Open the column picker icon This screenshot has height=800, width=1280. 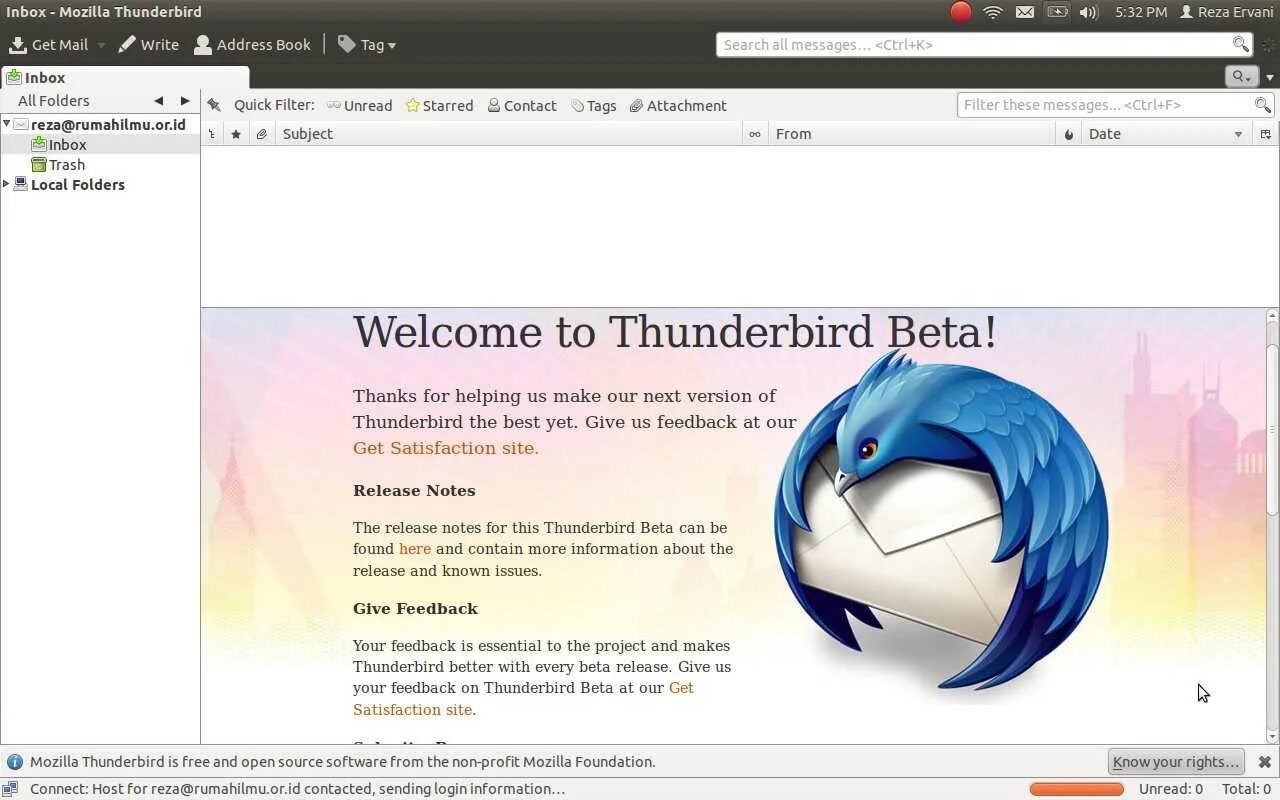pos(1266,134)
